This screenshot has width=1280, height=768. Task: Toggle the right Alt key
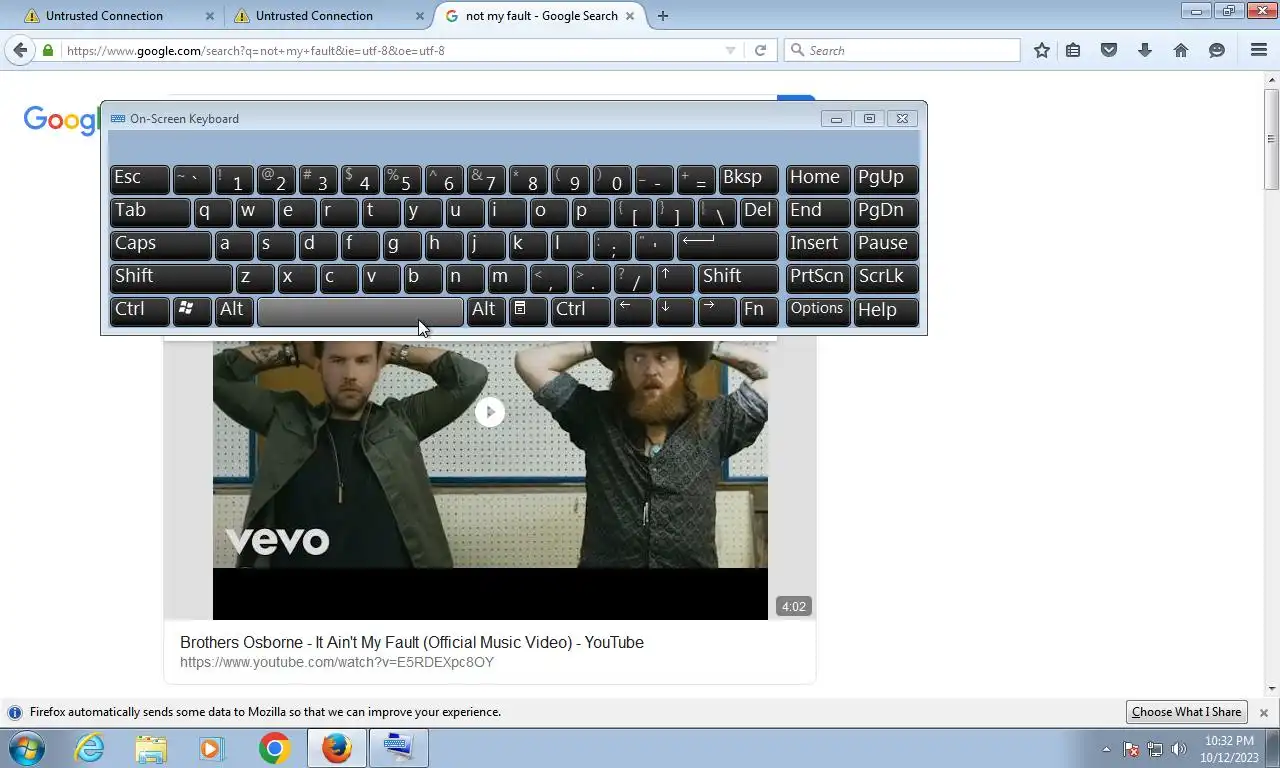pyautogui.click(x=486, y=310)
